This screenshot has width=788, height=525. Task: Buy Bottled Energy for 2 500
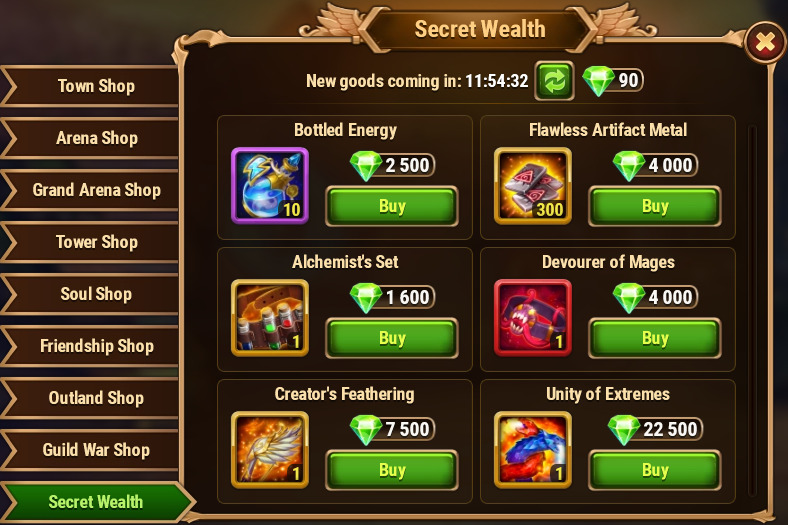392,206
